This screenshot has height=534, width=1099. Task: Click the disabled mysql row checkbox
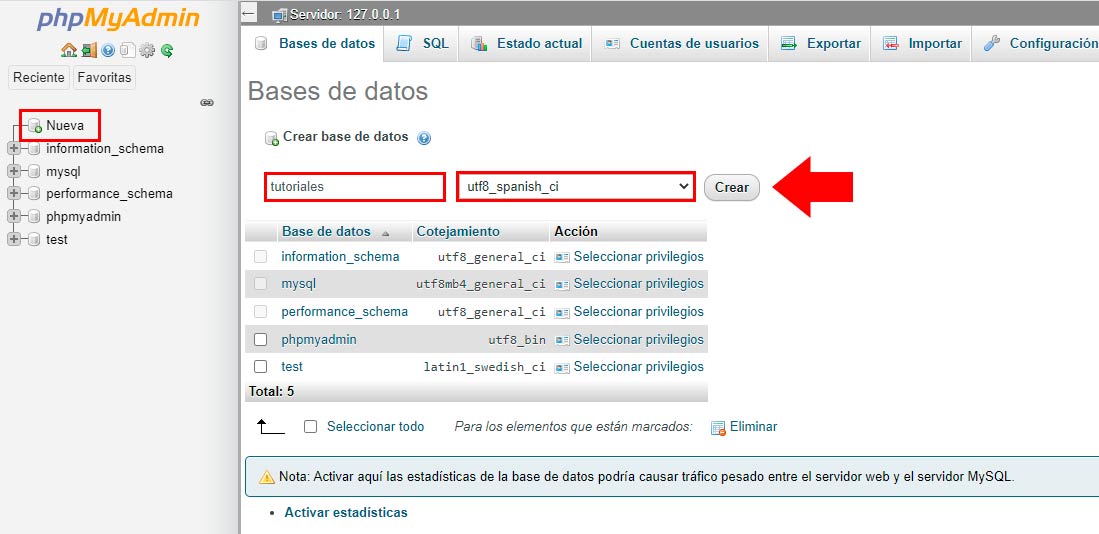tap(261, 284)
